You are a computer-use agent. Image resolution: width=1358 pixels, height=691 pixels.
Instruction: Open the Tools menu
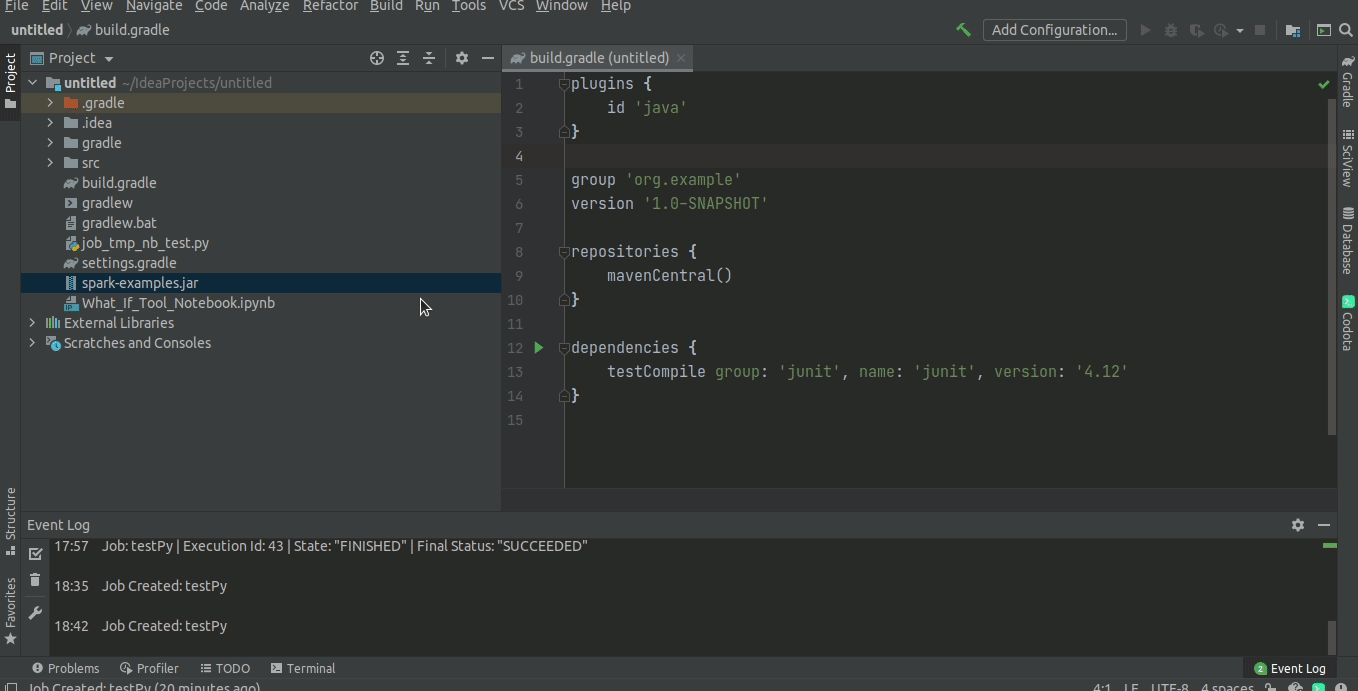[x=468, y=6]
